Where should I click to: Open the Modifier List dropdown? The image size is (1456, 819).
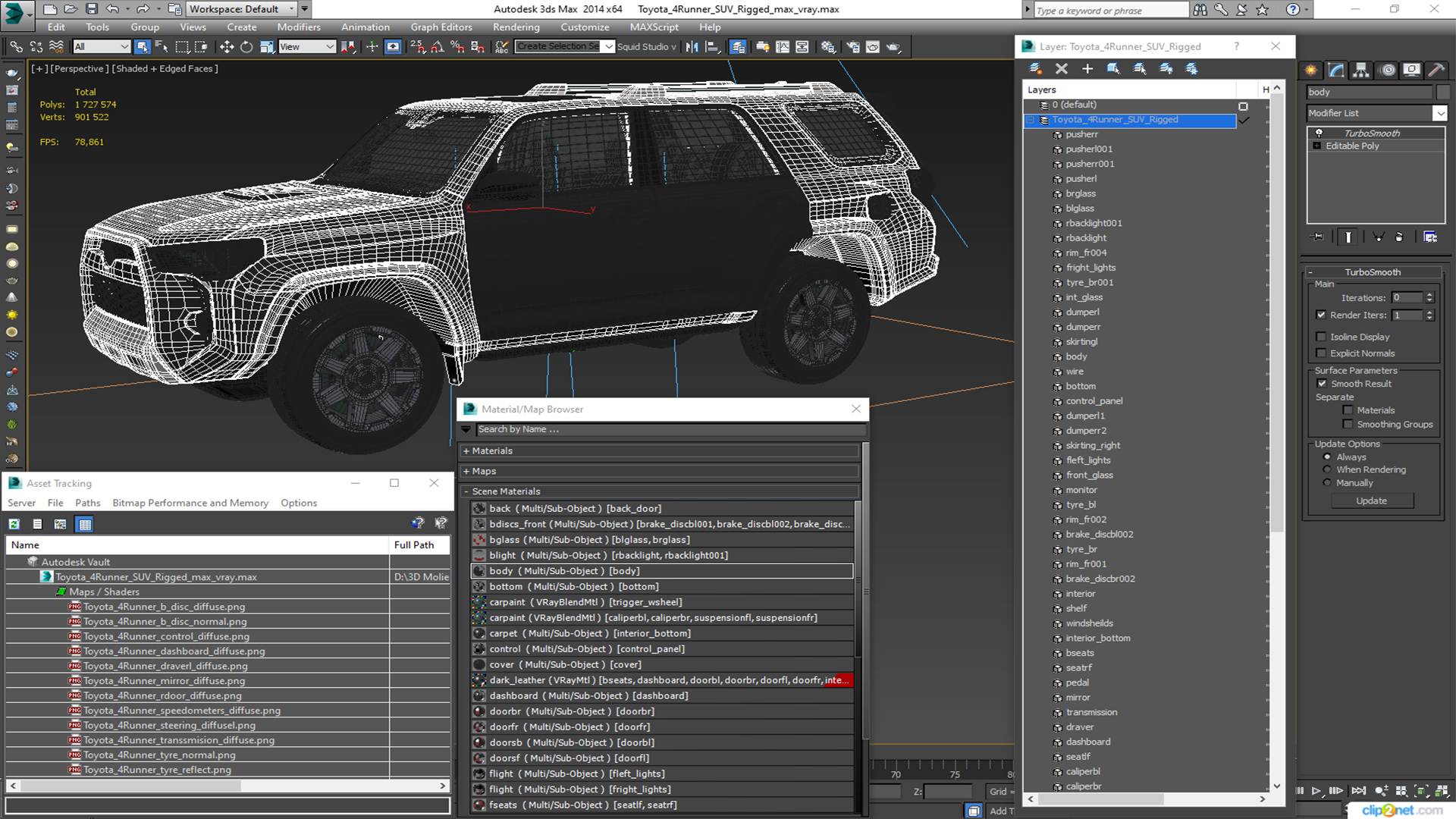tap(1440, 113)
